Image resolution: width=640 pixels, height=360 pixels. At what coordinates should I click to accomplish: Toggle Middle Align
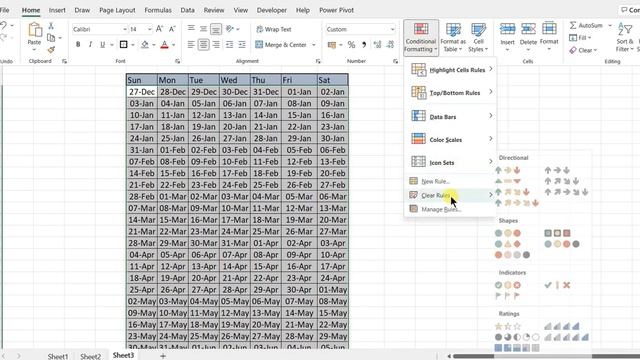203,29
